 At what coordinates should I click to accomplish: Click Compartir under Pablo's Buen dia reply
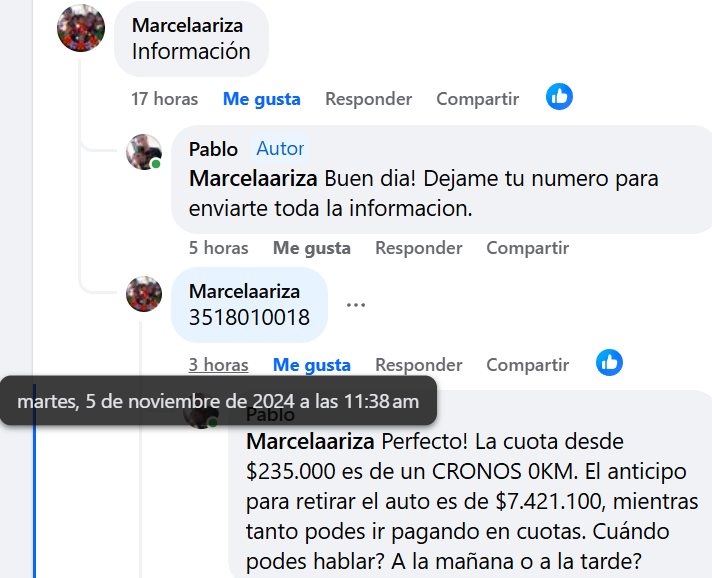pyautogui.click(x=527, y=248)
